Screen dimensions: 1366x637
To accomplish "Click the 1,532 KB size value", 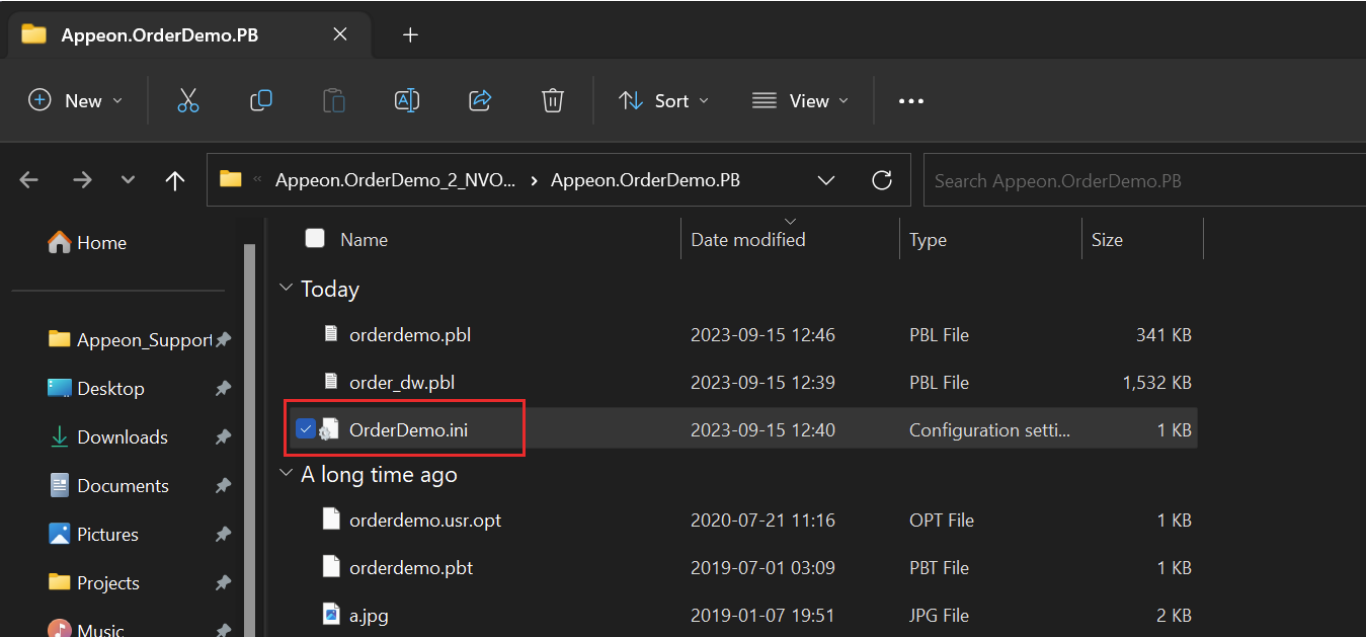I will 1157,382.
